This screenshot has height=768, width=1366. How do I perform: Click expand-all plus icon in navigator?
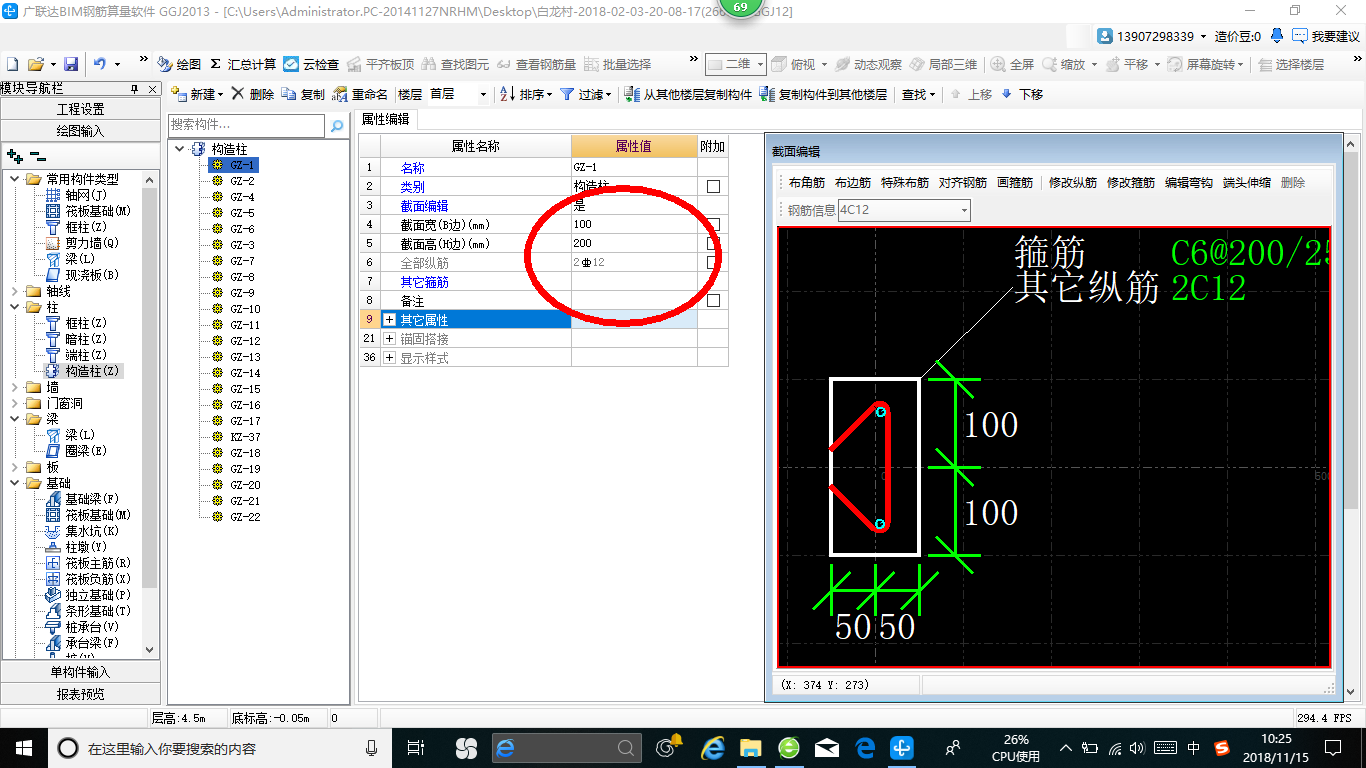pos(14,156)
